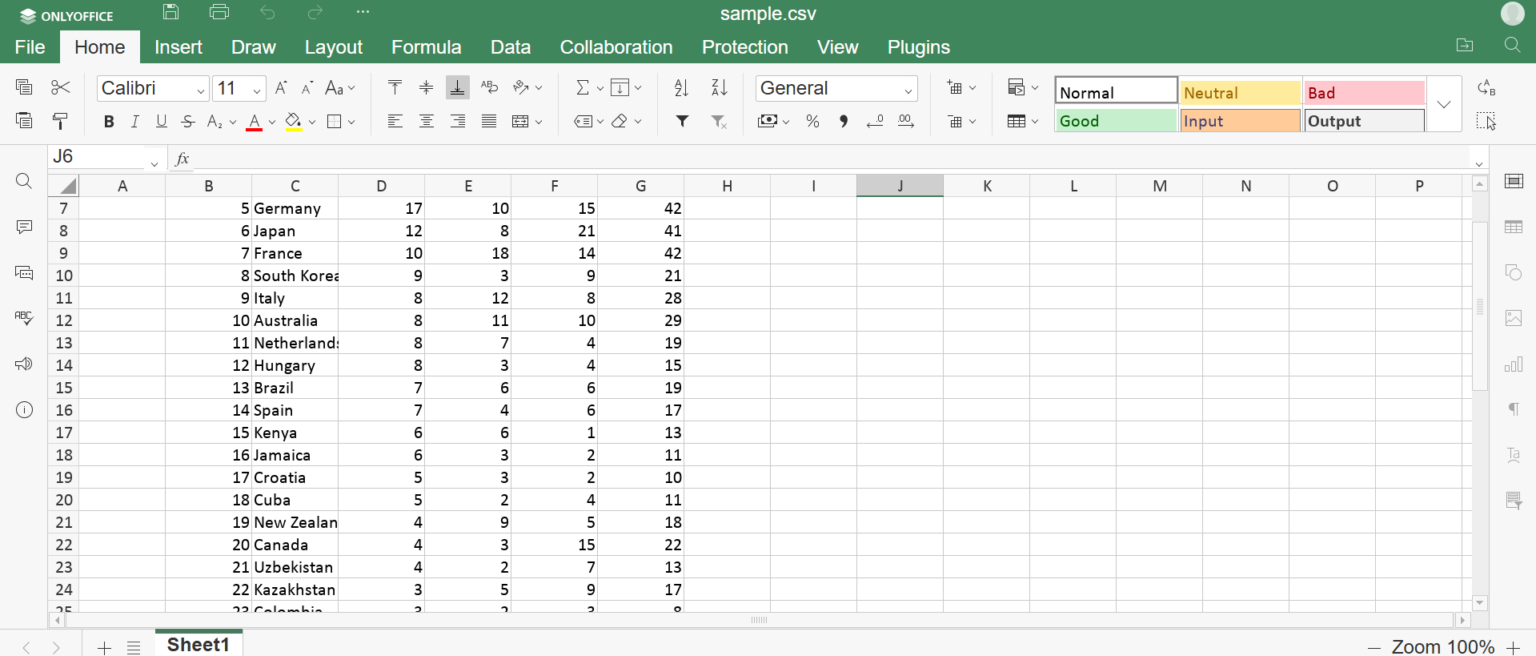Viewport: 1536px width, 656px height.
Task: Click the cell name box J6
Action: coord(97,157)
